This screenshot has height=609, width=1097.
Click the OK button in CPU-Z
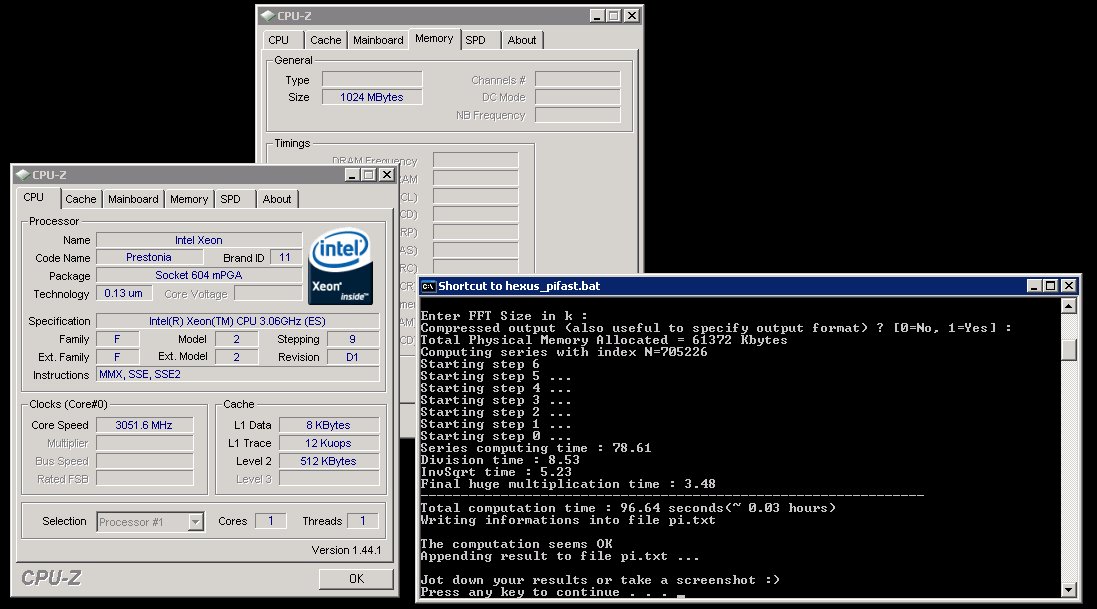[356, 579]
